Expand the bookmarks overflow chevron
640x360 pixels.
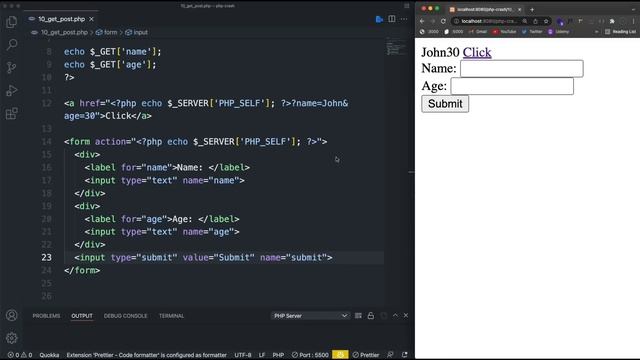(597, 31)
